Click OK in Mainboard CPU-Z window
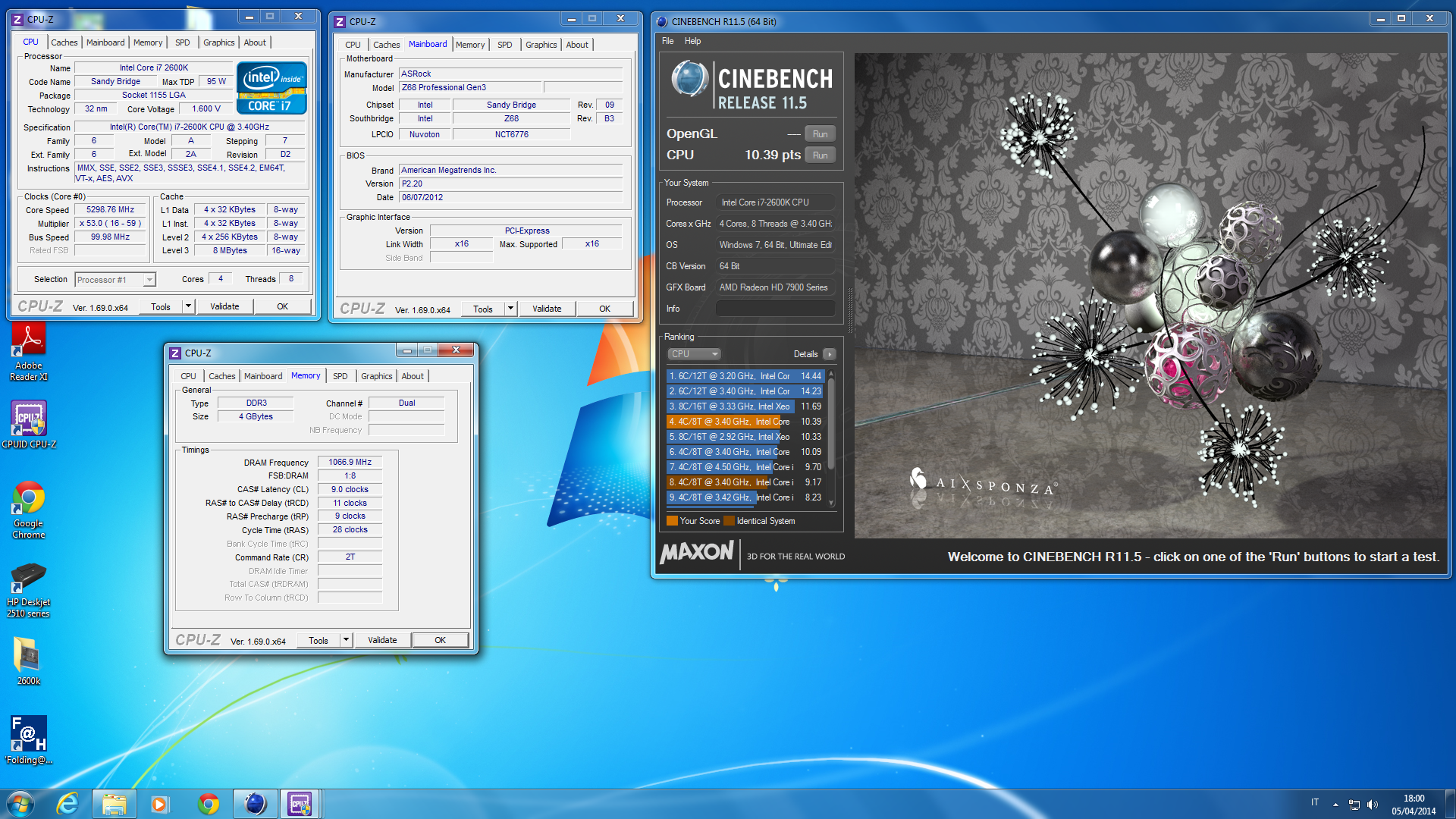Image resolution: width=1456 pixels, height=819 pixels. (604, 309)
